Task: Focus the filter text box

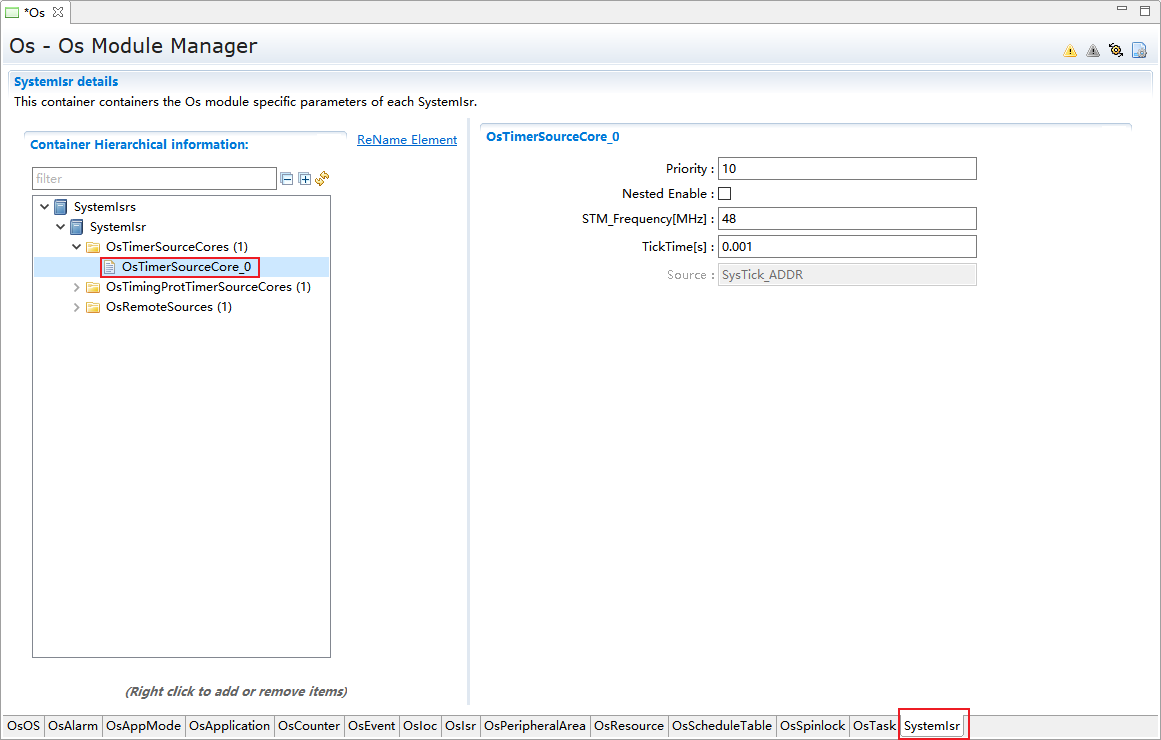Action: (154, 179)
